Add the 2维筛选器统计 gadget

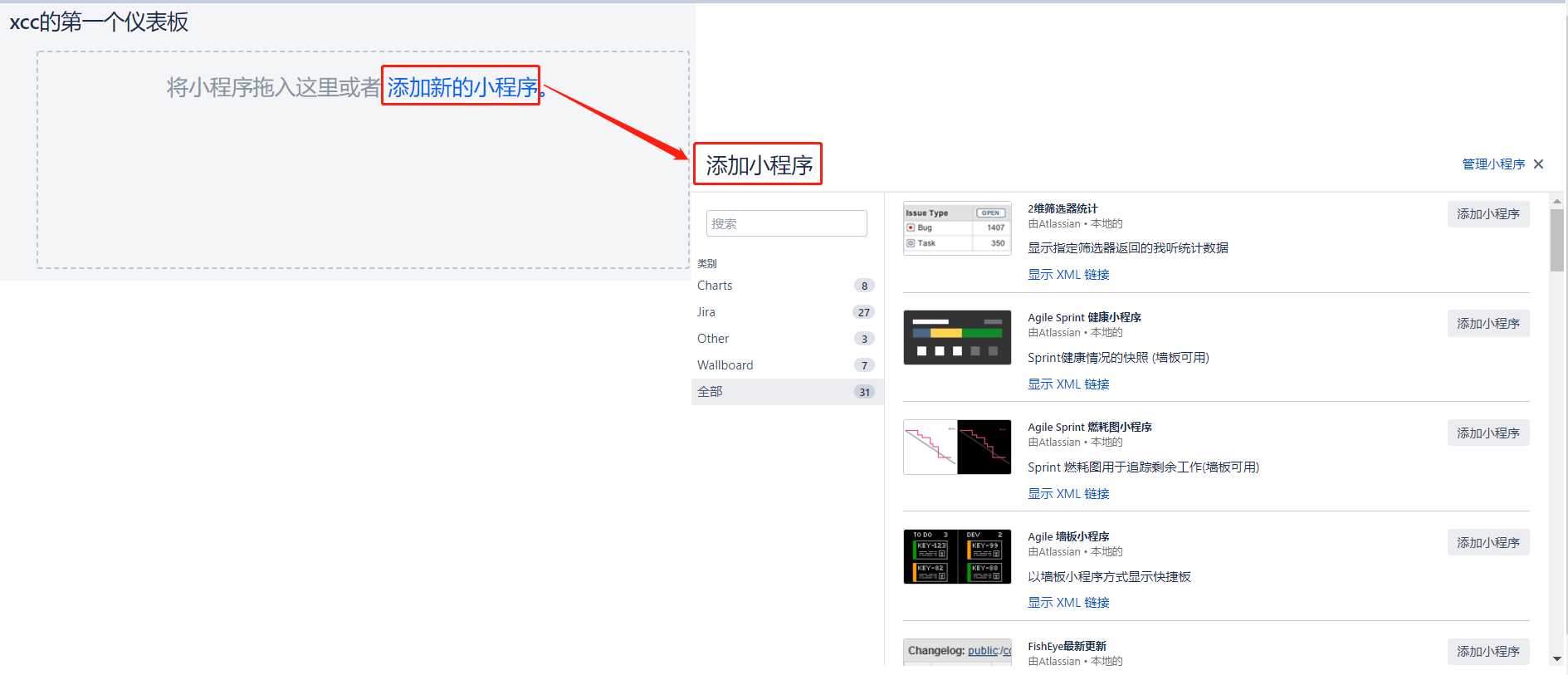pos(1488,214)
